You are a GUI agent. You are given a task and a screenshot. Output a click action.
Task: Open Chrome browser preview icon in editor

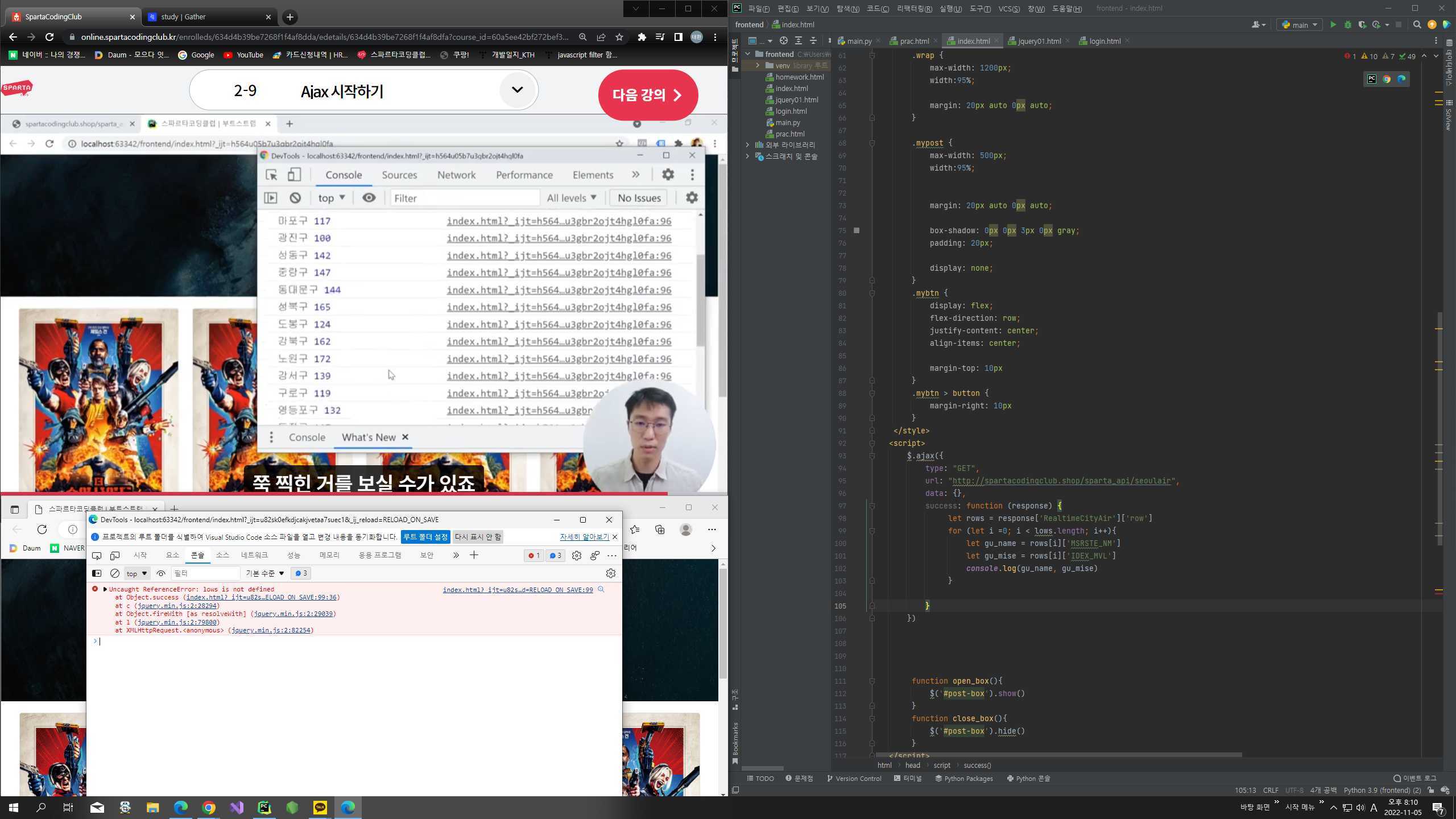(x=1387, y=79)
